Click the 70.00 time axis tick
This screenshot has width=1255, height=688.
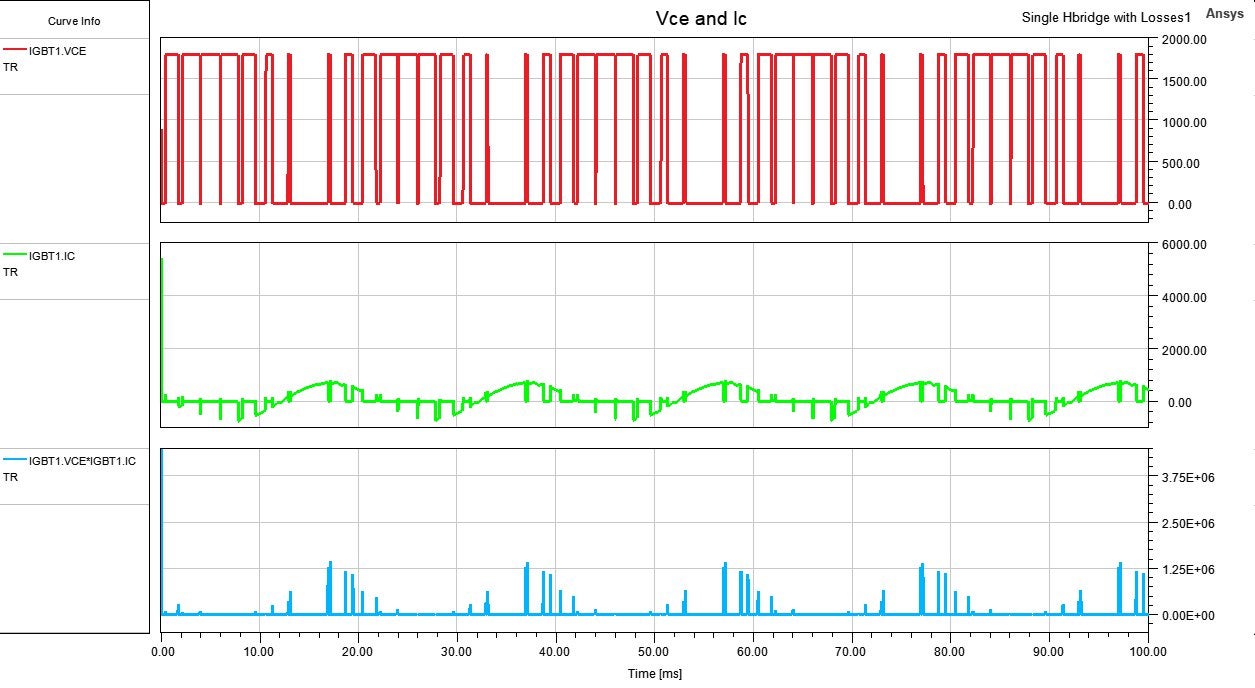click(x=851, y=651)
